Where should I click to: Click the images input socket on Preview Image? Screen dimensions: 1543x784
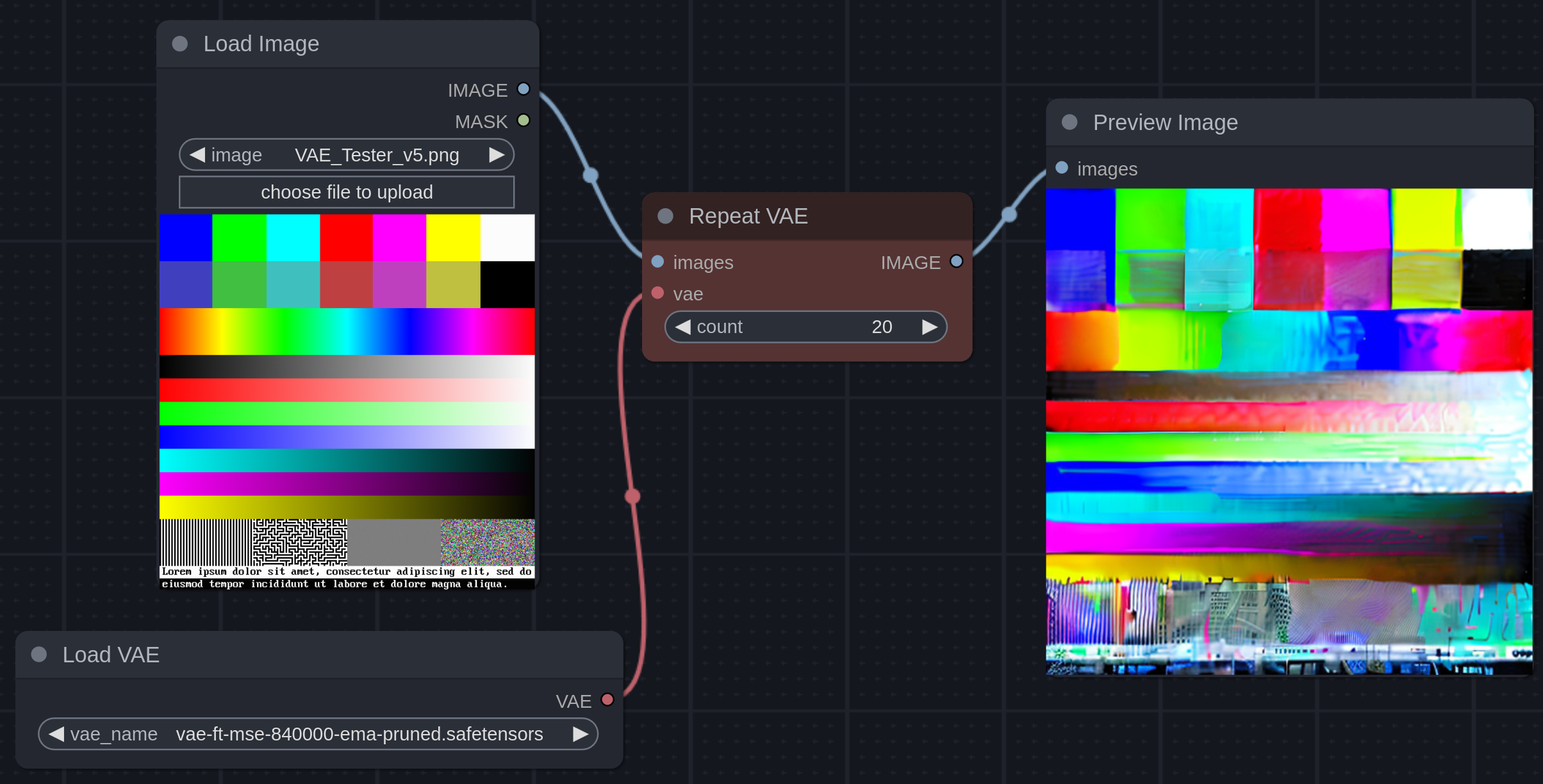[x=1062, y=168]
